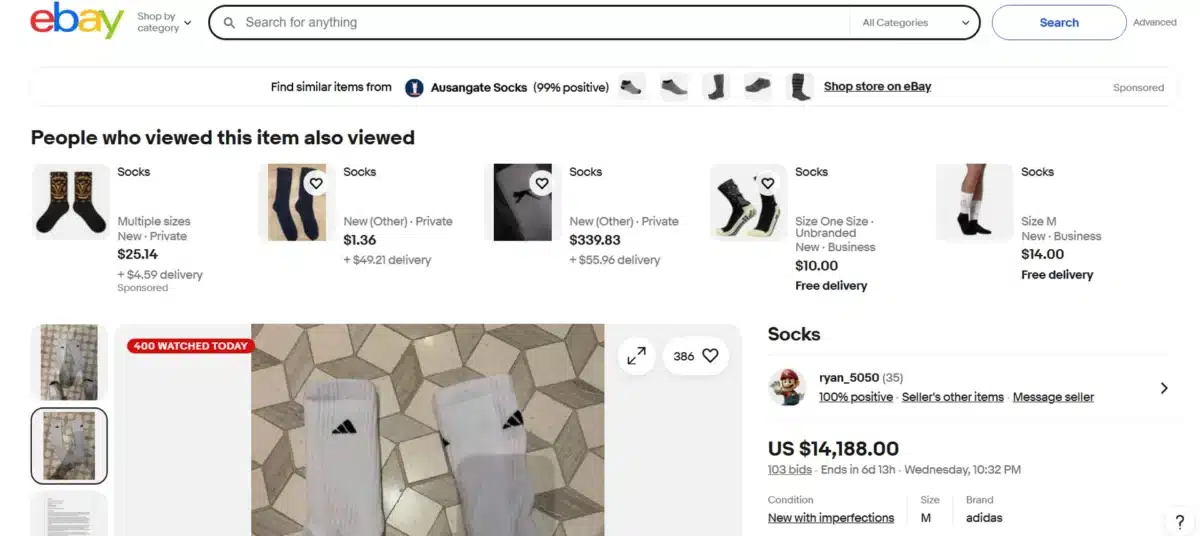Click the search magnifier icon
Screen dimensions: 1200x536
[229, 22]
